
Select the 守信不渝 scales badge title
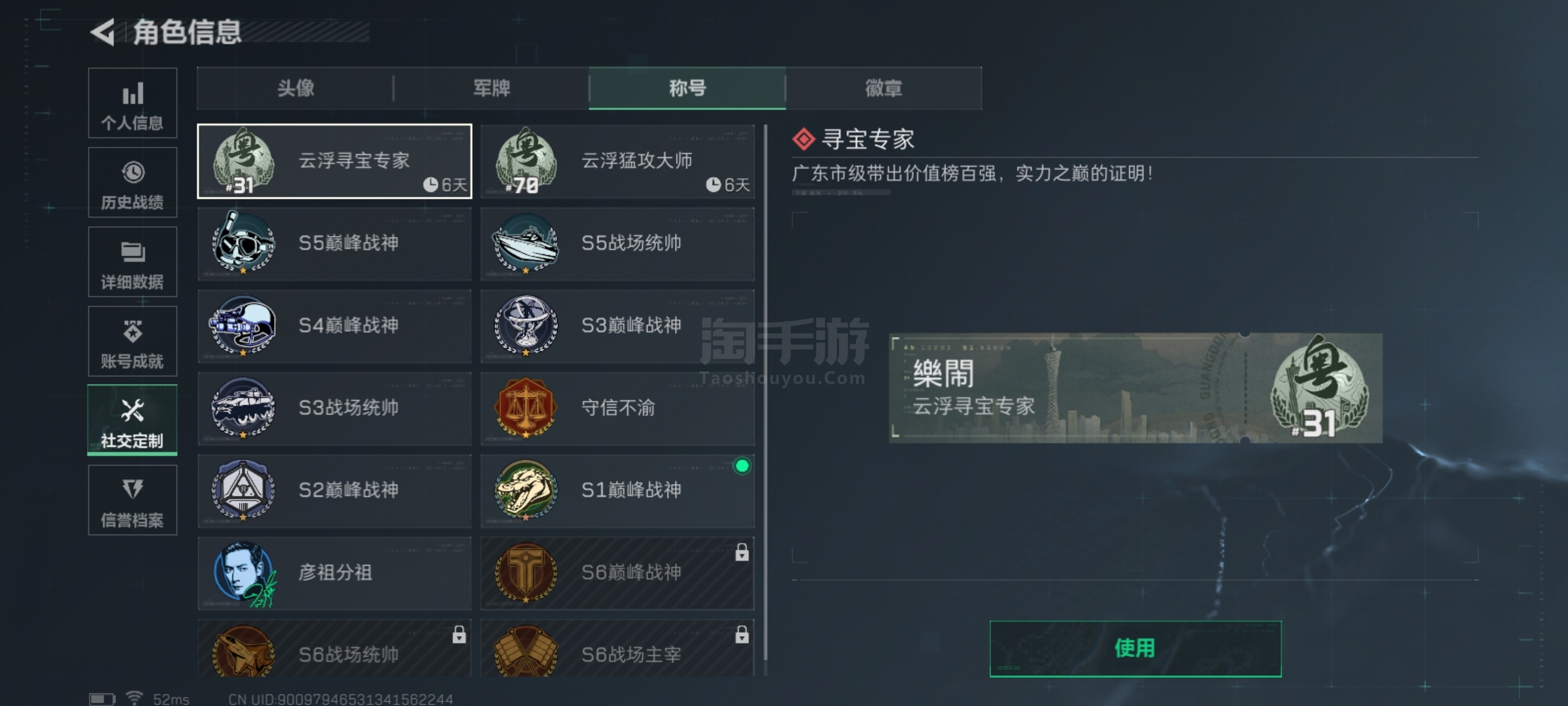[x=617, y=409]
